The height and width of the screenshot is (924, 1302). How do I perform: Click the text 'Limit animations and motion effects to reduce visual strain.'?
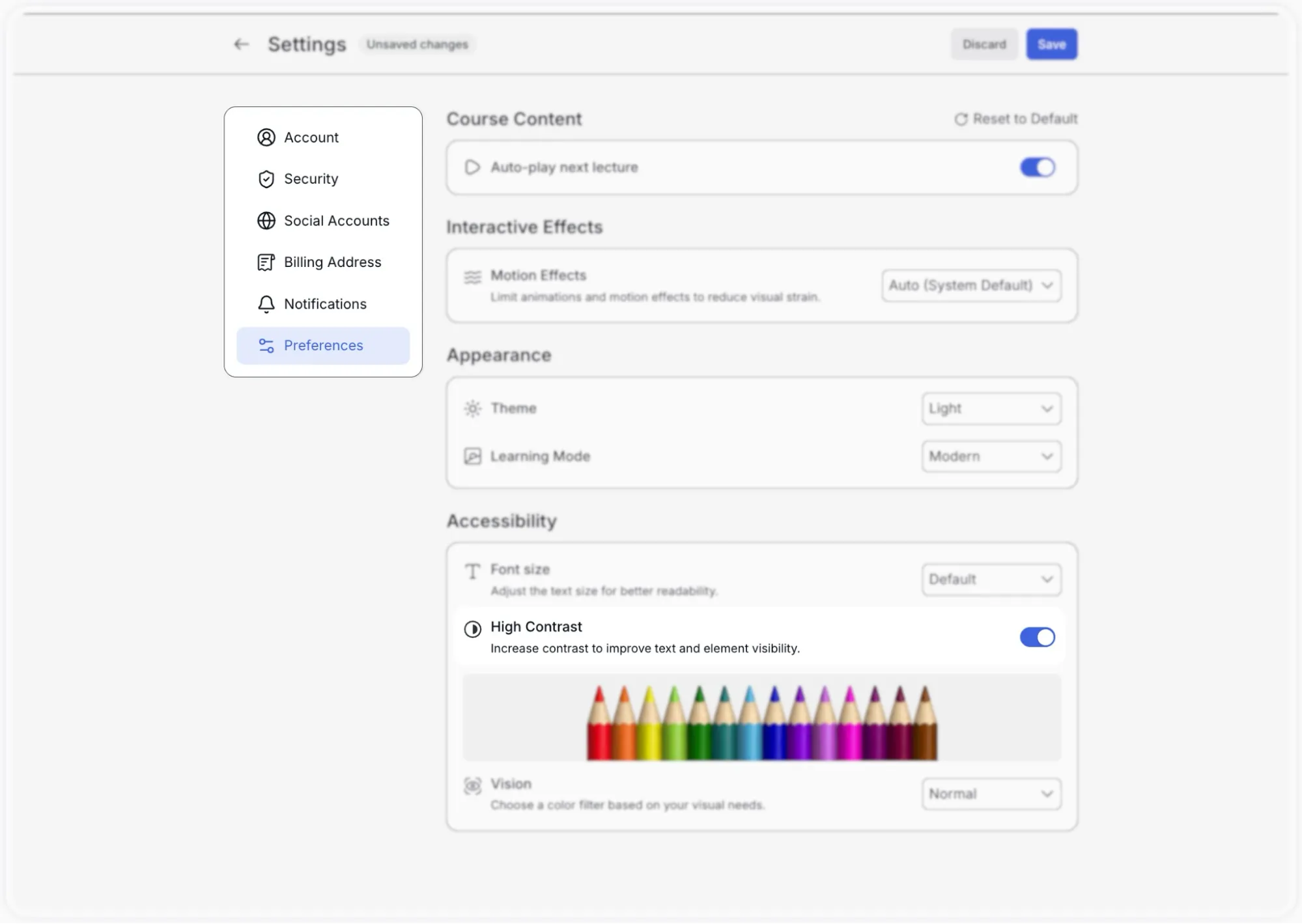pos(655,298)
